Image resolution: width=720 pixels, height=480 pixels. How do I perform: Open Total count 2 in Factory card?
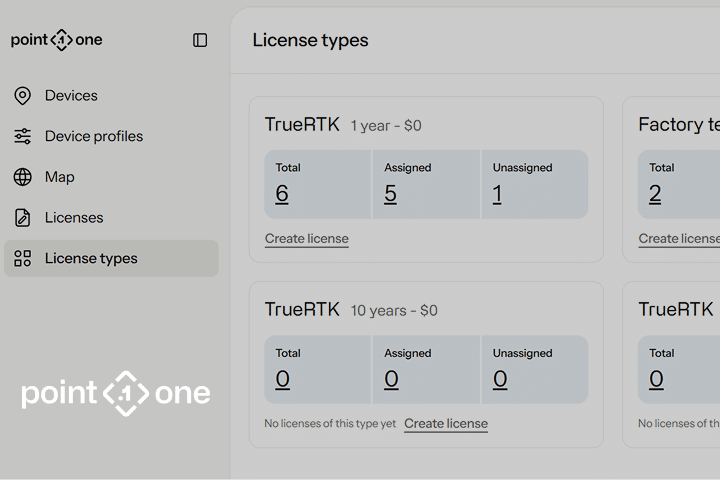coord(655,193)
